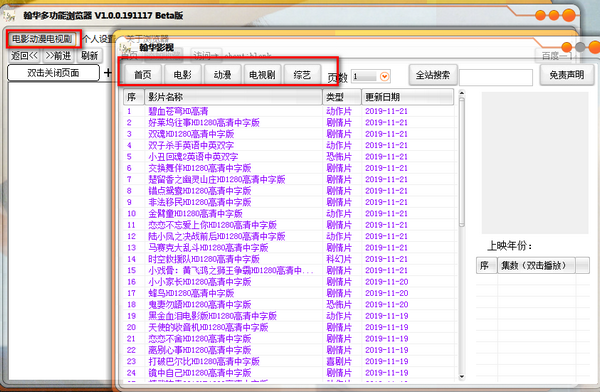The height and width of the screenshot is (392, 600).
Task: Select movie 黑金血泪电影版HD1280高清中字版
Action: [213, 316]
